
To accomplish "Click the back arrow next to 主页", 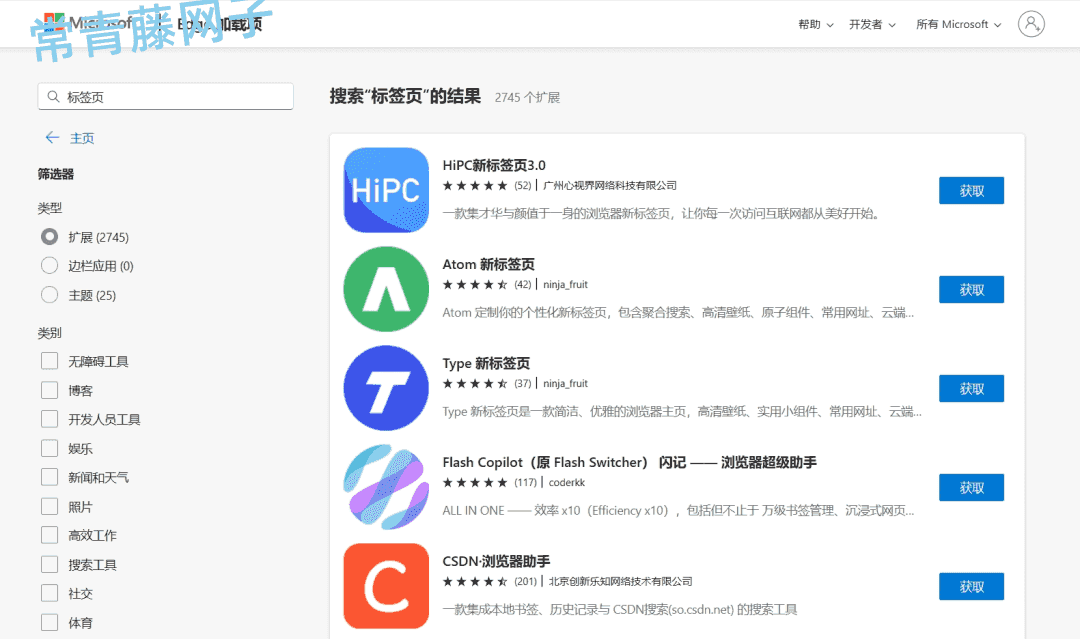I will click(x=52, y=137).
